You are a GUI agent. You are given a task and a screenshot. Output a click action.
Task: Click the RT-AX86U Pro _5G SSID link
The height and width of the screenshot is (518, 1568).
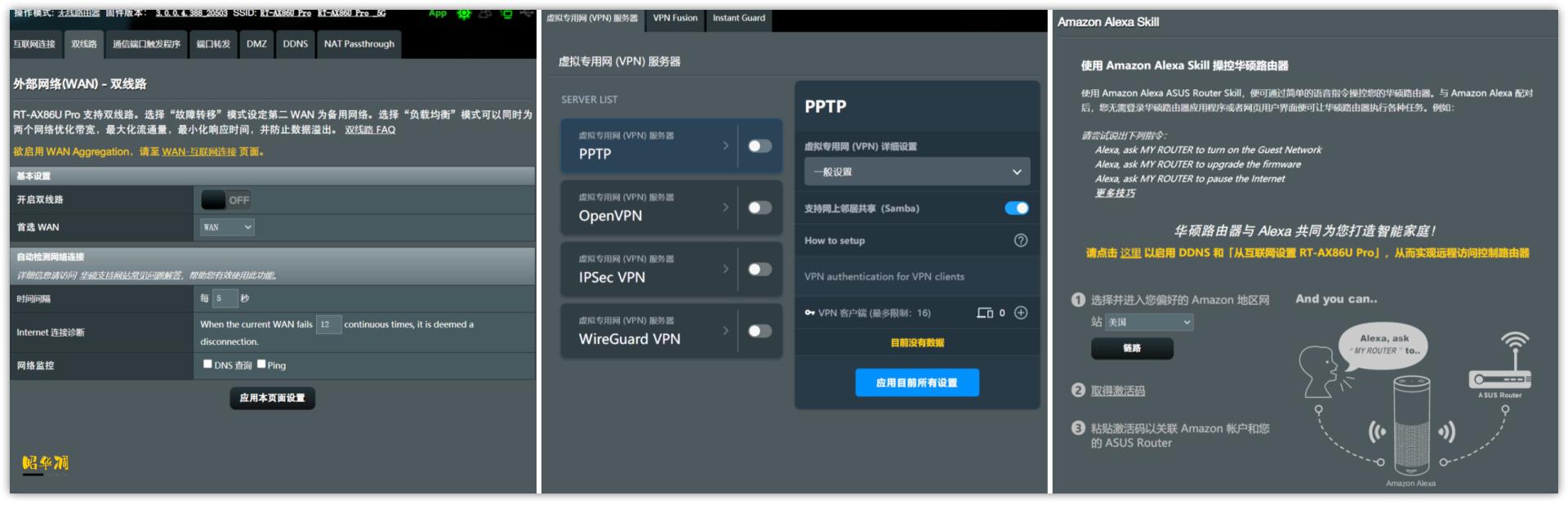coord(352,14)
